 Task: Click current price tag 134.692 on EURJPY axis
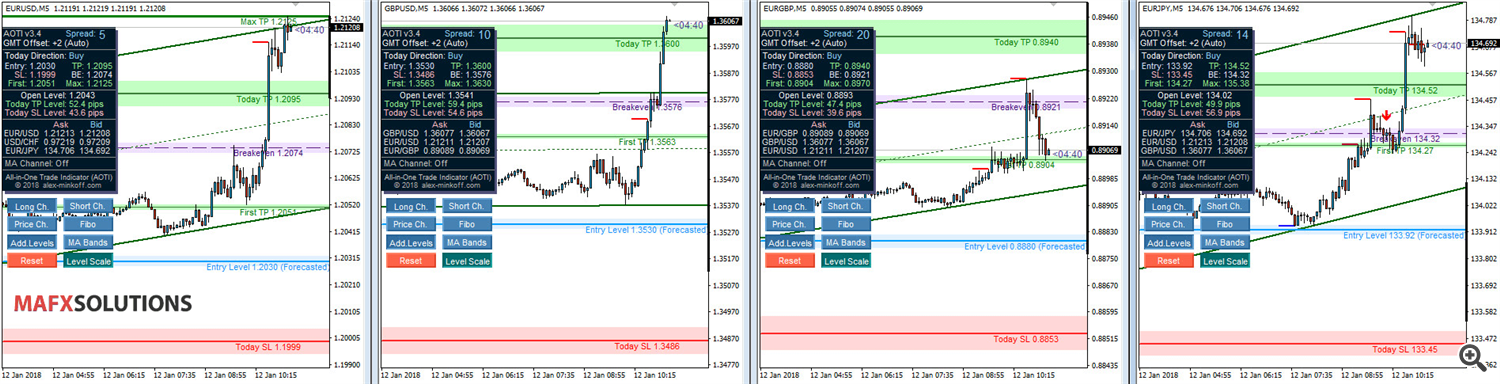point(1483,44)
